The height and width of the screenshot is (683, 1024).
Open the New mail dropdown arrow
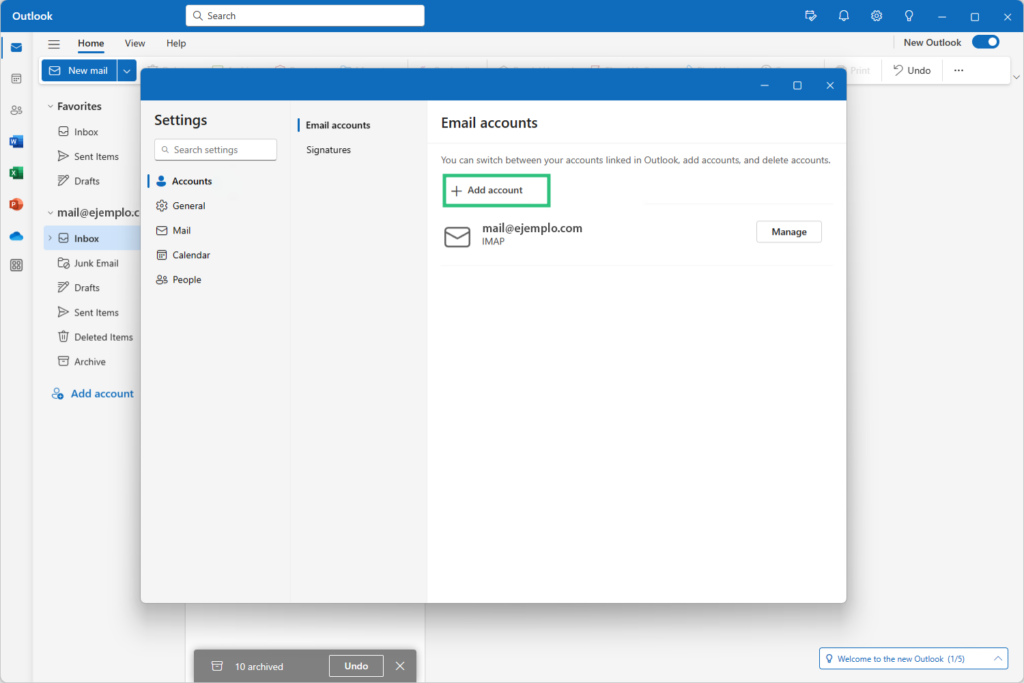pyautogui.click(x=127, y=71)
